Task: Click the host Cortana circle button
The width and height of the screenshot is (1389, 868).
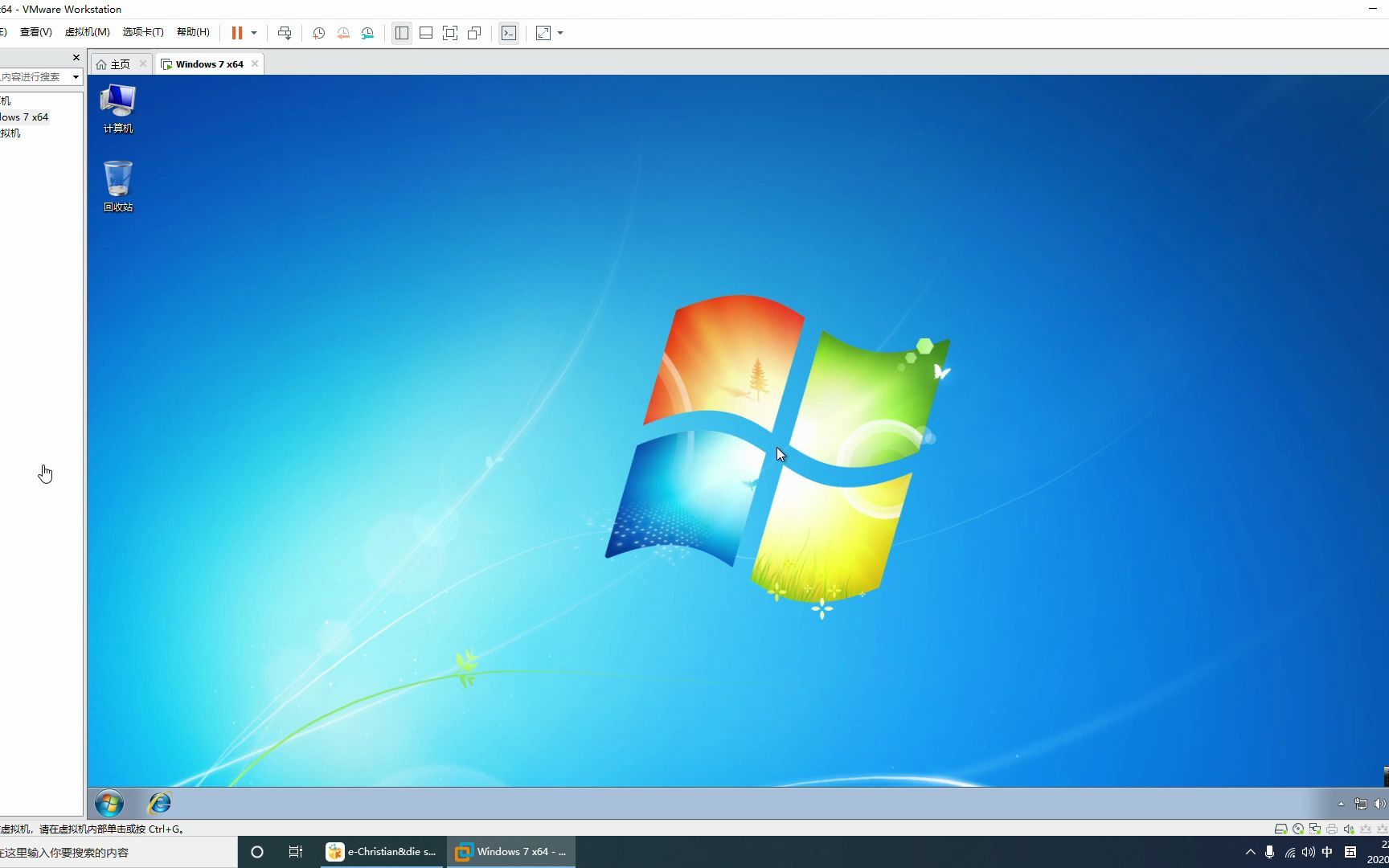Action: pyautogui.click(x=257, y=852)
